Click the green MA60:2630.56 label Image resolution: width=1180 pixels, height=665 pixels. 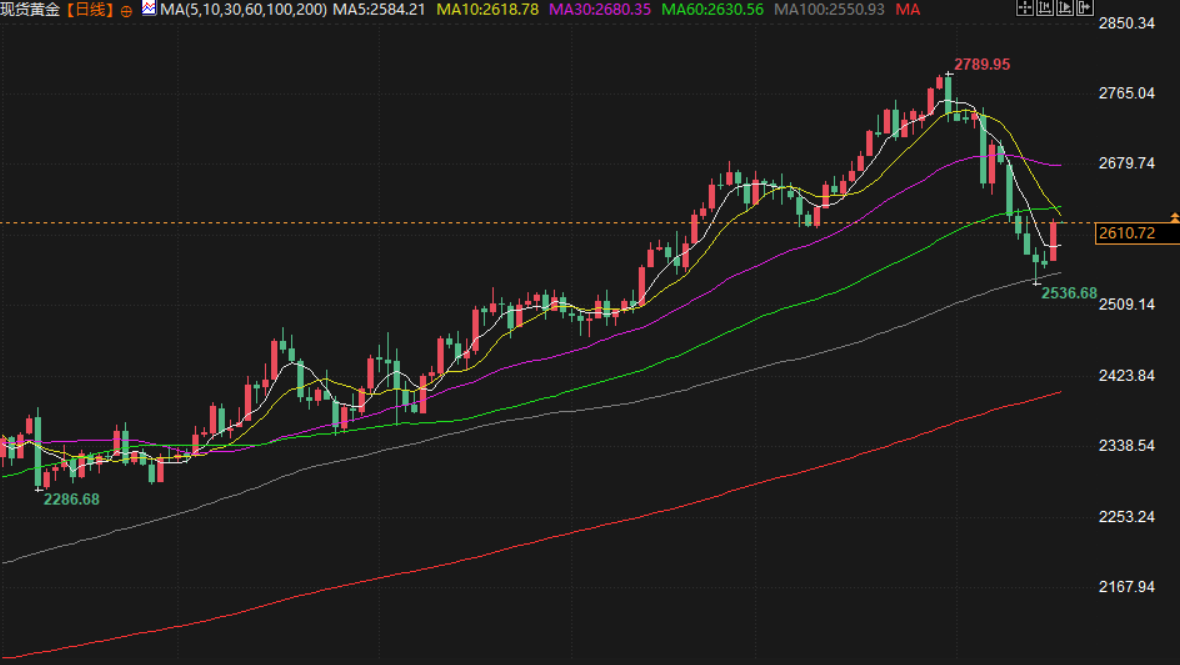tap(713, 10)
